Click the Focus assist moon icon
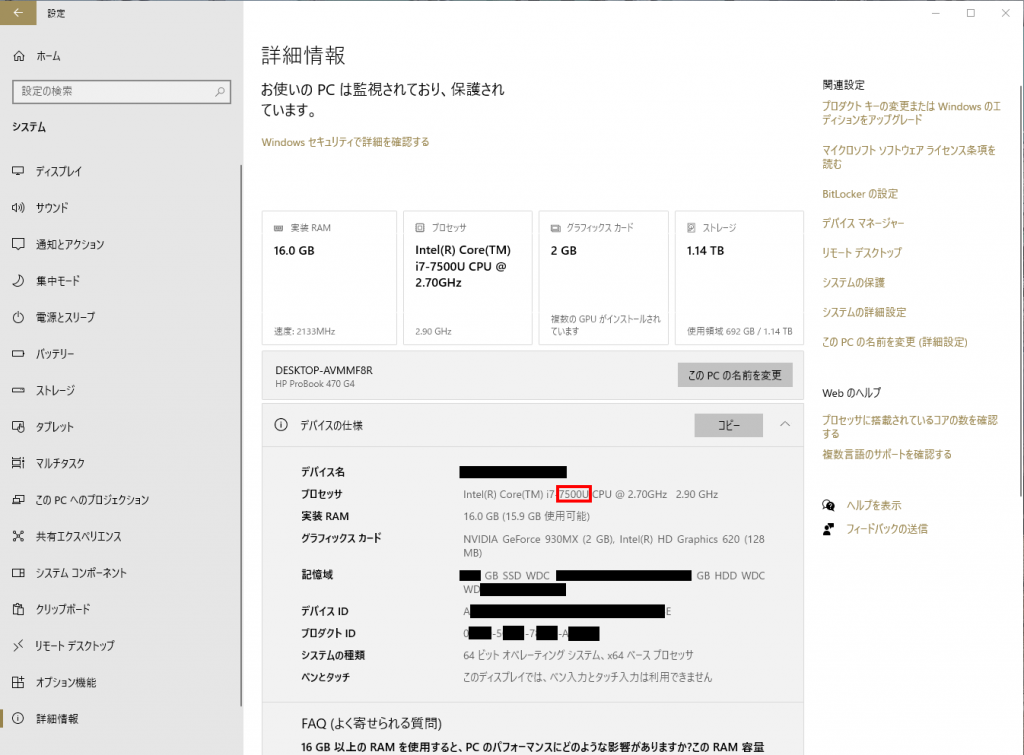1024x755 pixels. (x=18, y=281)
